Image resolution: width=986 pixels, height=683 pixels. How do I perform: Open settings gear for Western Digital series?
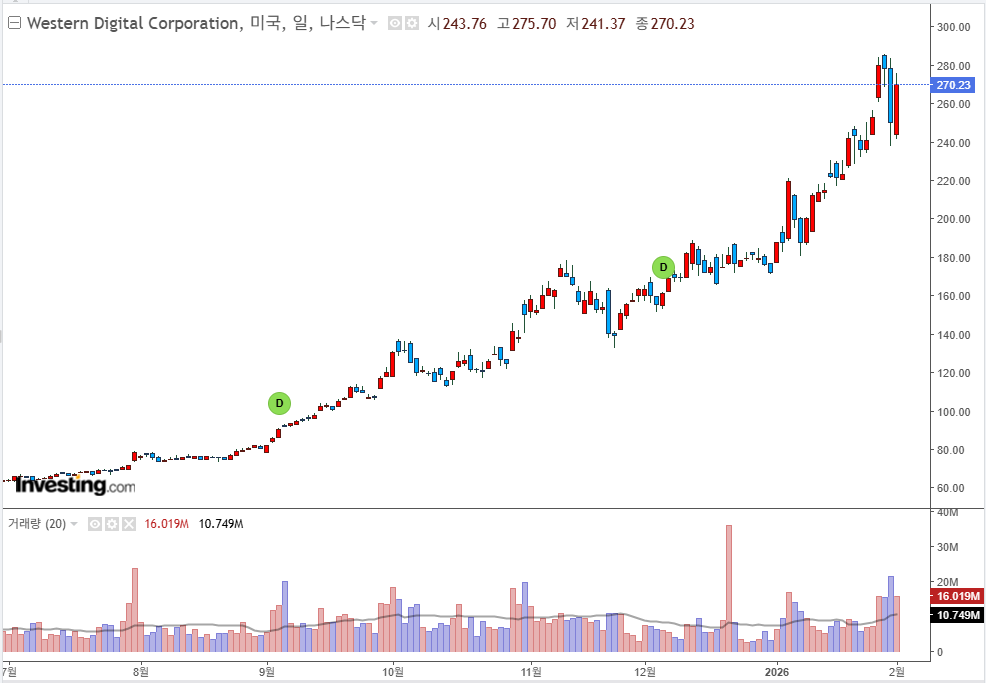[x=412, y=24]
